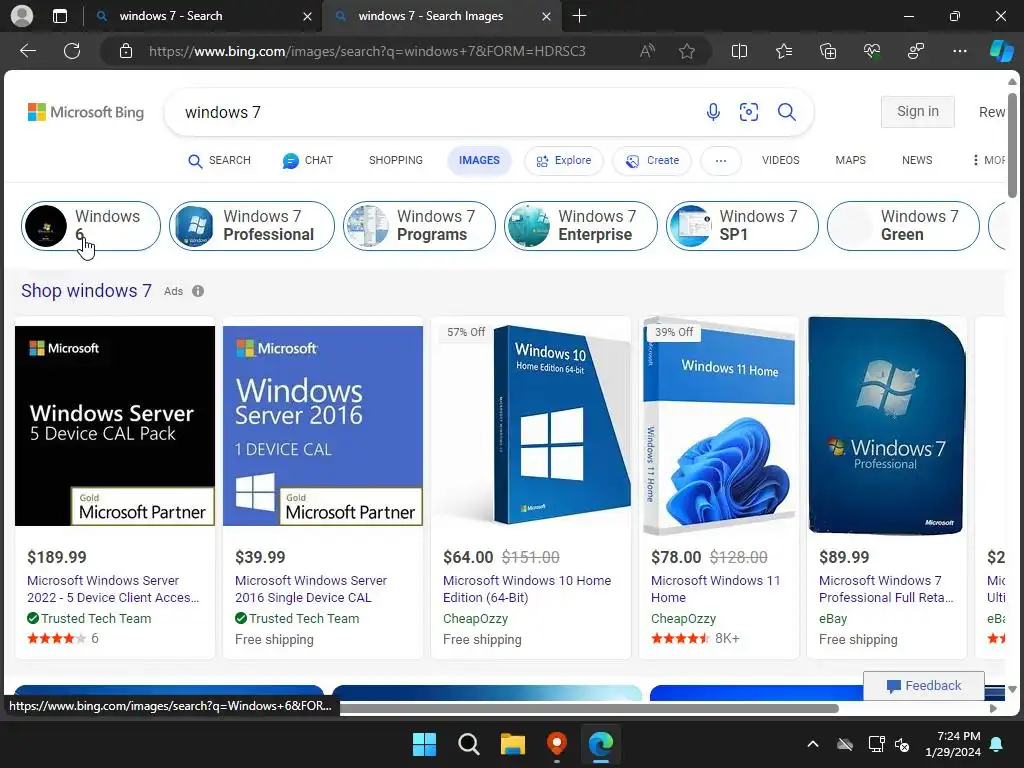Click the Windows Server 5 Device CAL Pack image
This screenshot has width=1024, height=768.
[x=115, y=426]
